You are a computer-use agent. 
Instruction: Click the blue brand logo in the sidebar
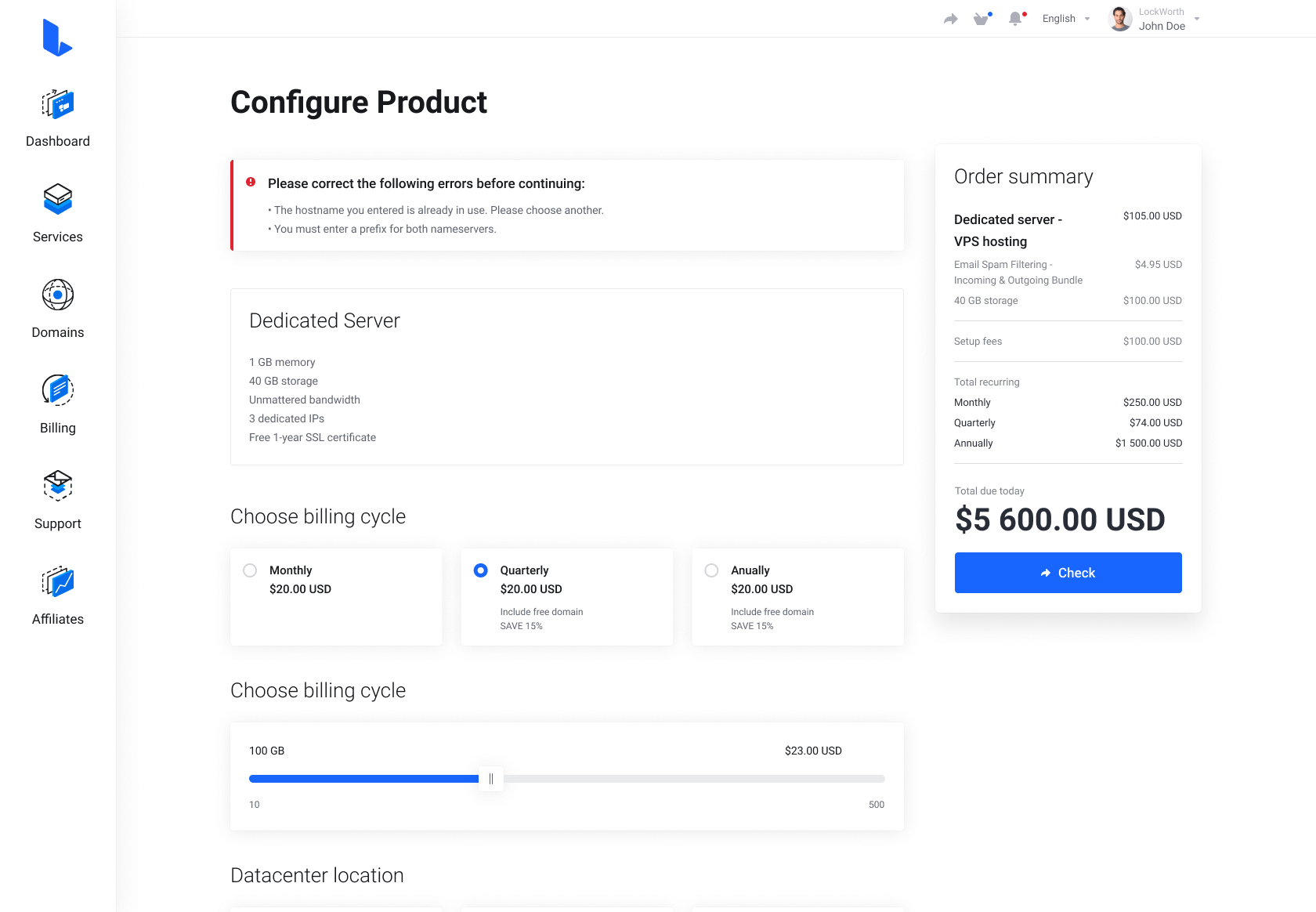click(x=57, y=38)
